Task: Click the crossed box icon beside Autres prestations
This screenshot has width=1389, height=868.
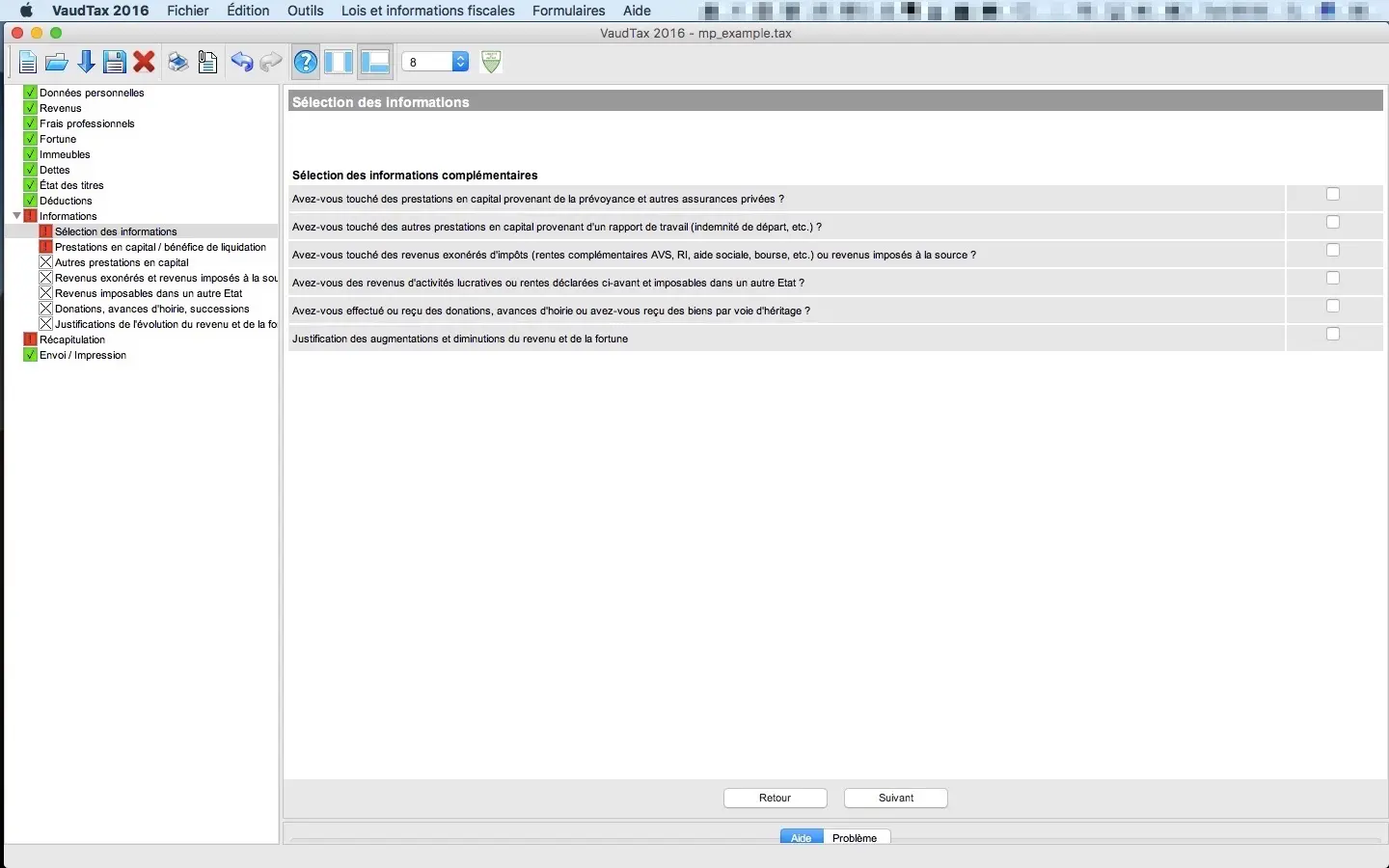Action: tap(45, 262)
